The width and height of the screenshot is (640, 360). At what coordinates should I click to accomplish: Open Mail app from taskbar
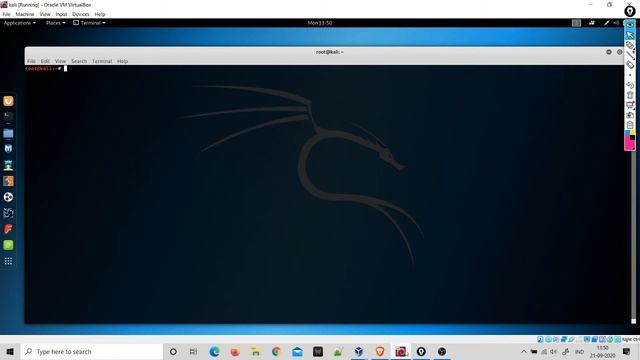point(297,351)
